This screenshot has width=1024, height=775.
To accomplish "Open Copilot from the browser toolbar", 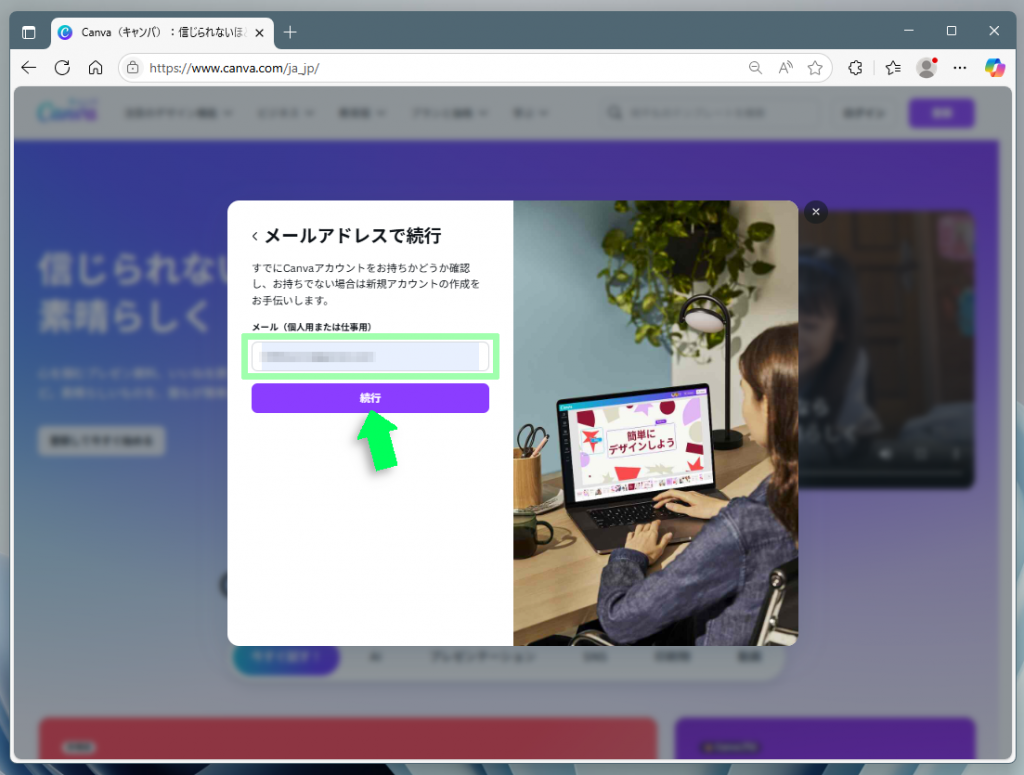I will tap(996, 68).
